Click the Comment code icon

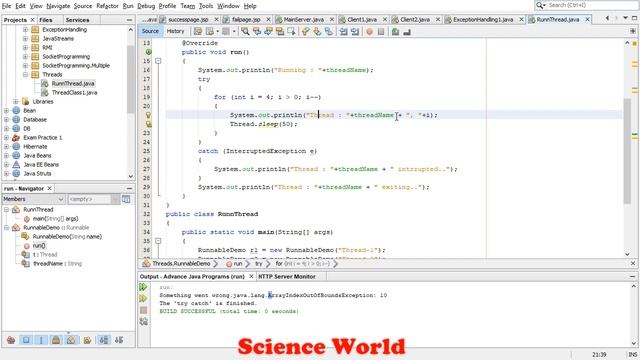[x=396, y=31]
